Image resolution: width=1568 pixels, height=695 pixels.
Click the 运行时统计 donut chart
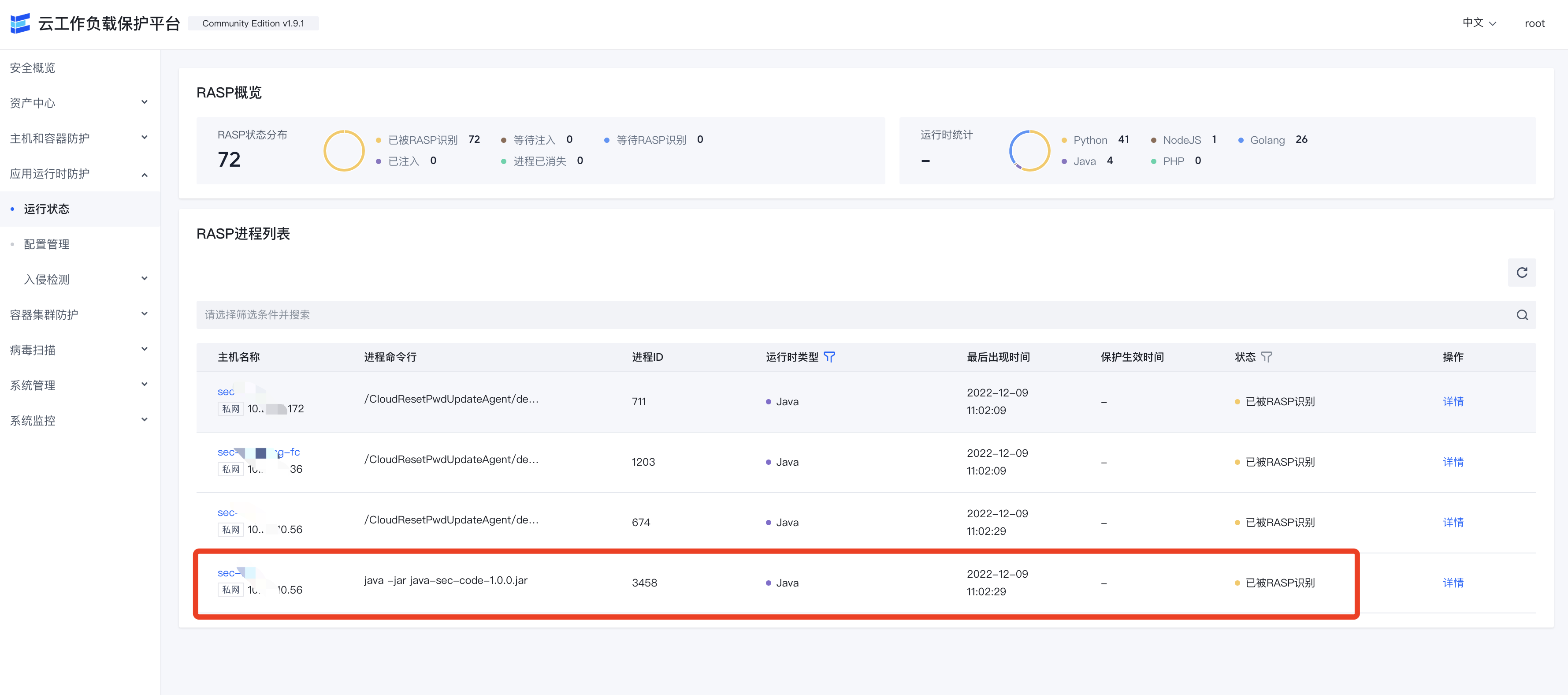[1029, 150]
